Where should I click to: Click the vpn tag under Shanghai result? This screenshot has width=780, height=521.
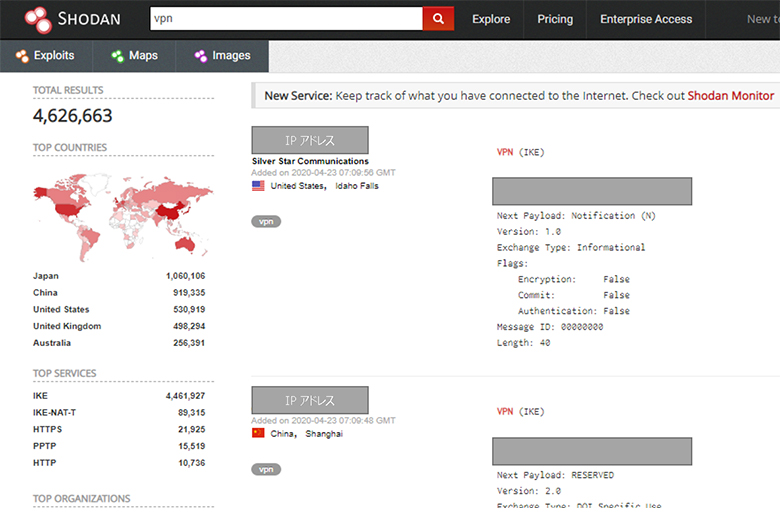tap(266, 469)
